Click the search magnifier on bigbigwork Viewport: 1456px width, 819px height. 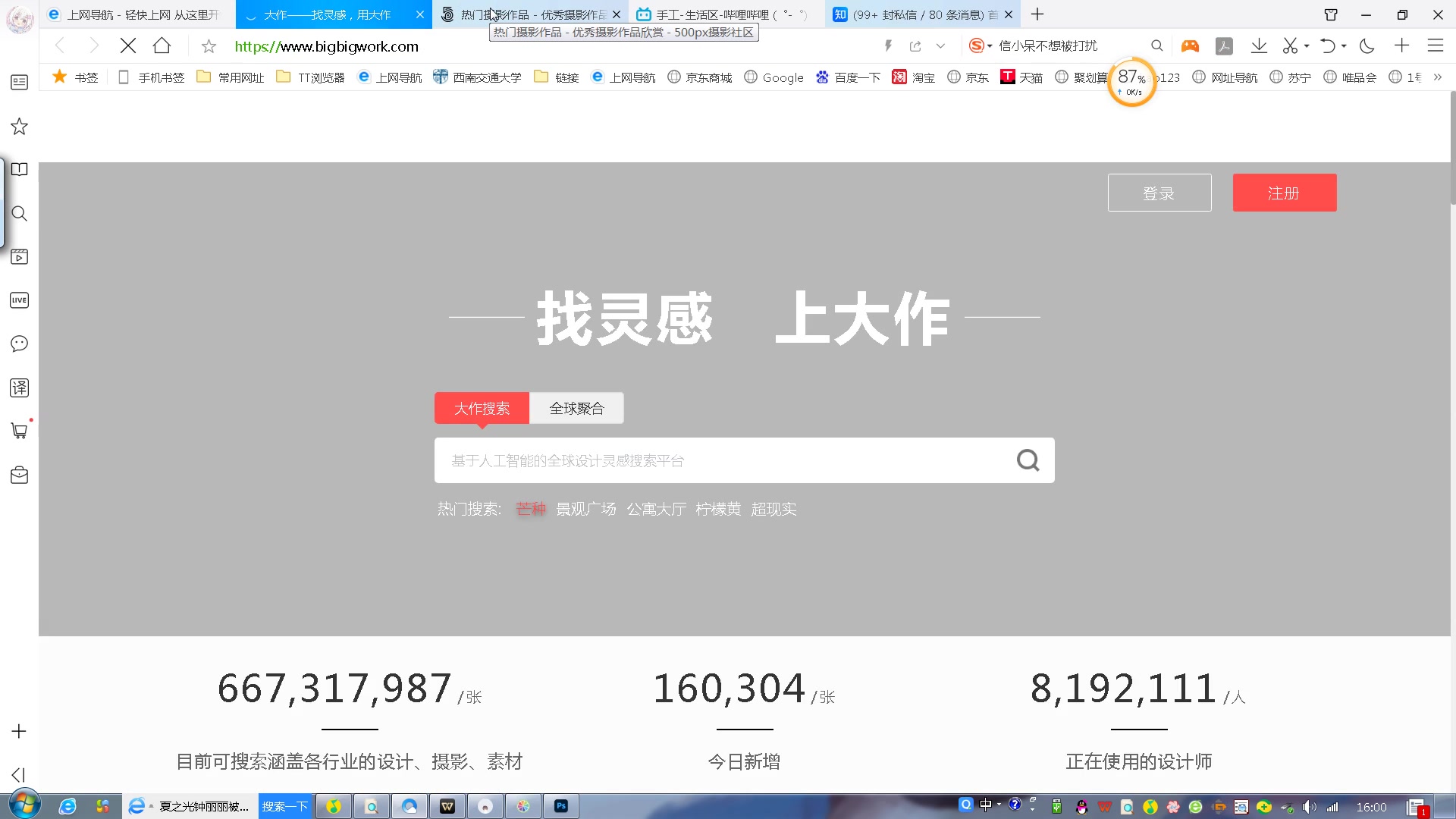point(1028,460)
